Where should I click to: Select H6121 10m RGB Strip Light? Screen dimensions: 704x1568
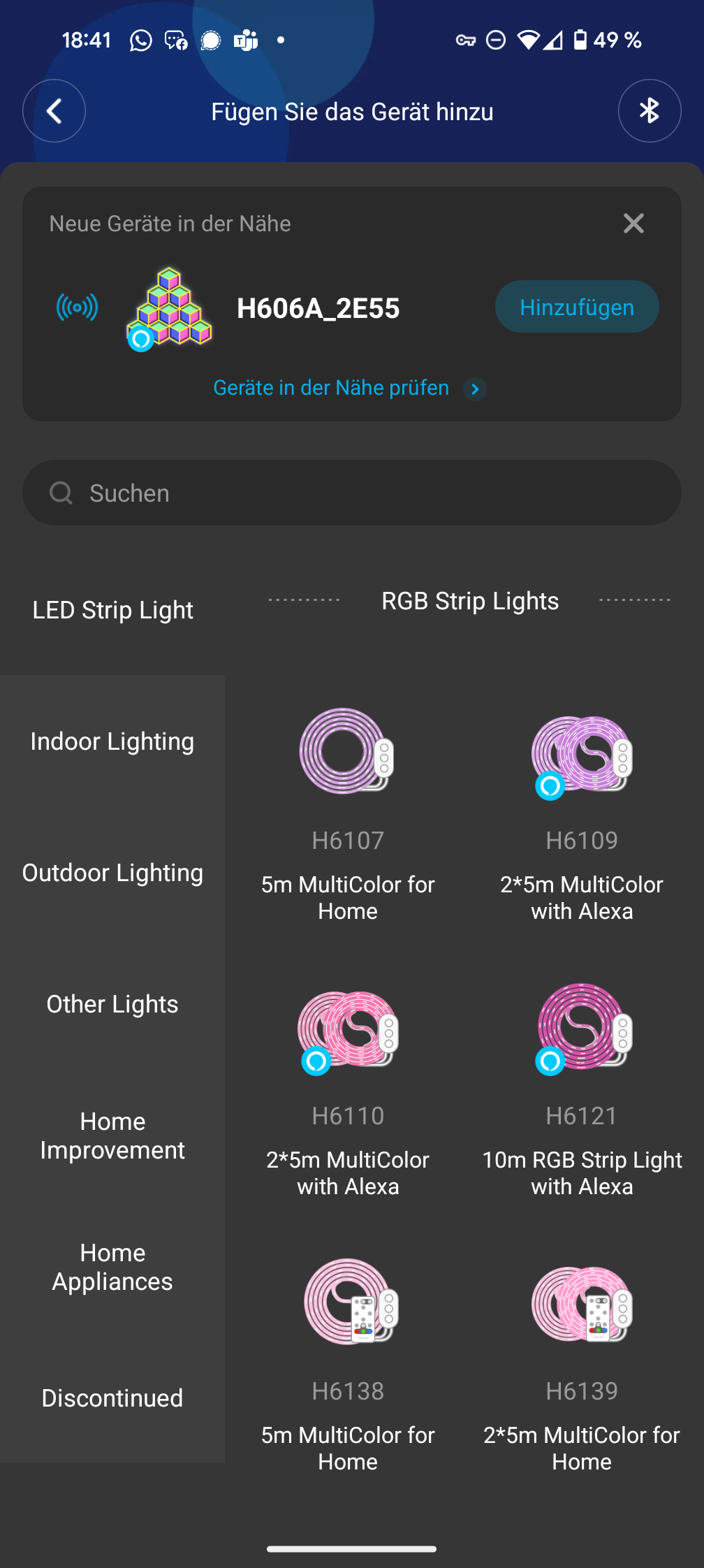[582, 1027]
